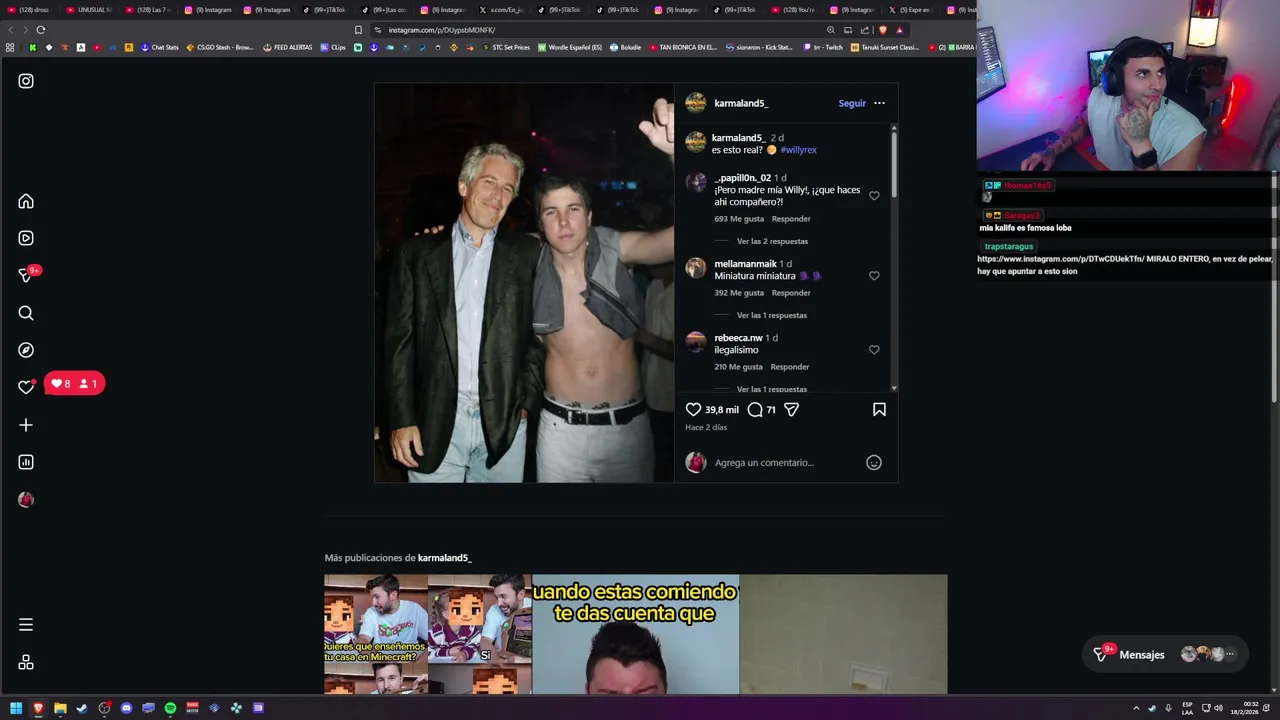Switch to the '(128) dross' browser tab
This screenshot has height=720, width=1280.
(30, 10)
